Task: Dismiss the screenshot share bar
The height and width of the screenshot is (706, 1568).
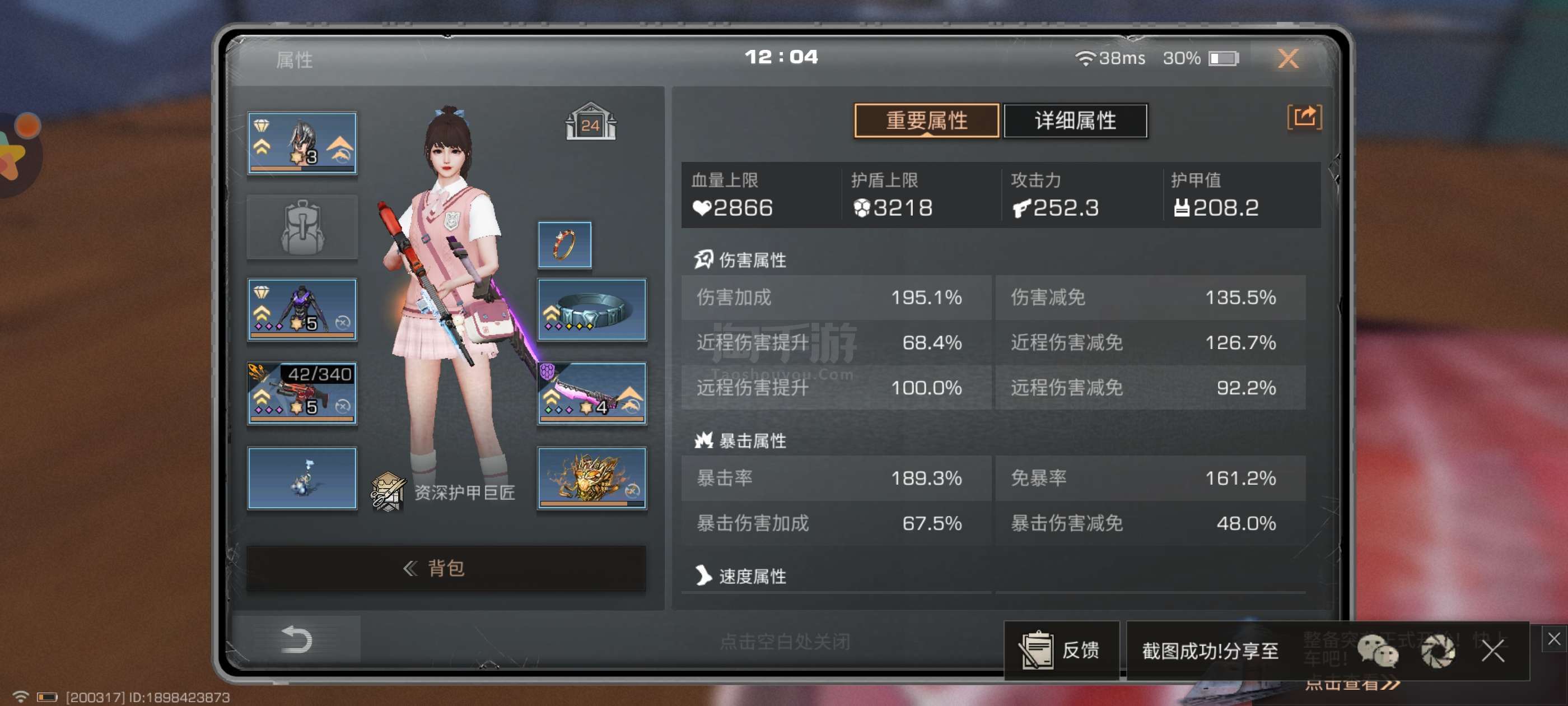Action: coord(1492,651)
